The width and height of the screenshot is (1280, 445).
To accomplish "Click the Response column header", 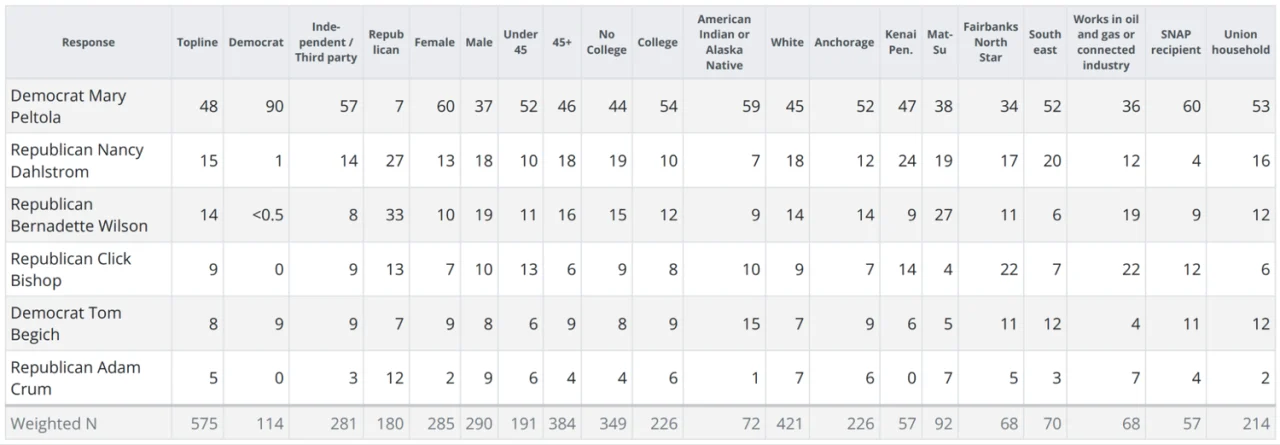I will [x=88, y=43].
